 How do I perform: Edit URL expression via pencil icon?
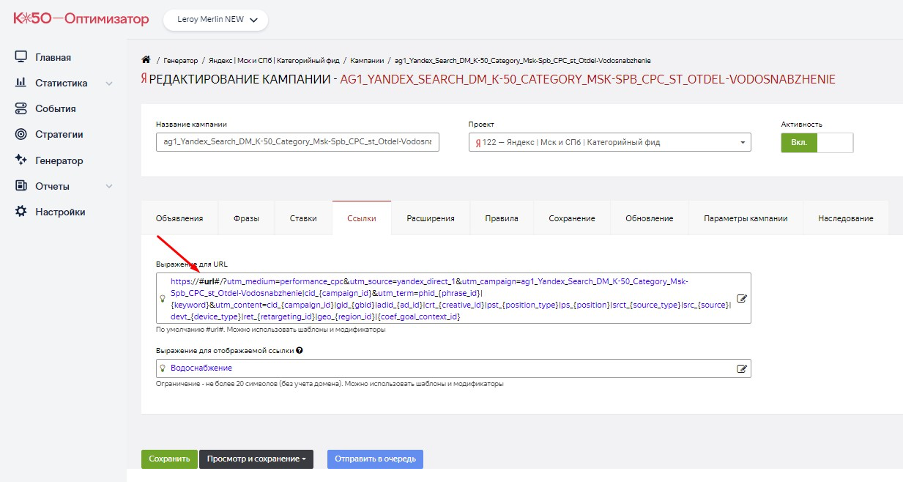point(741,299)
